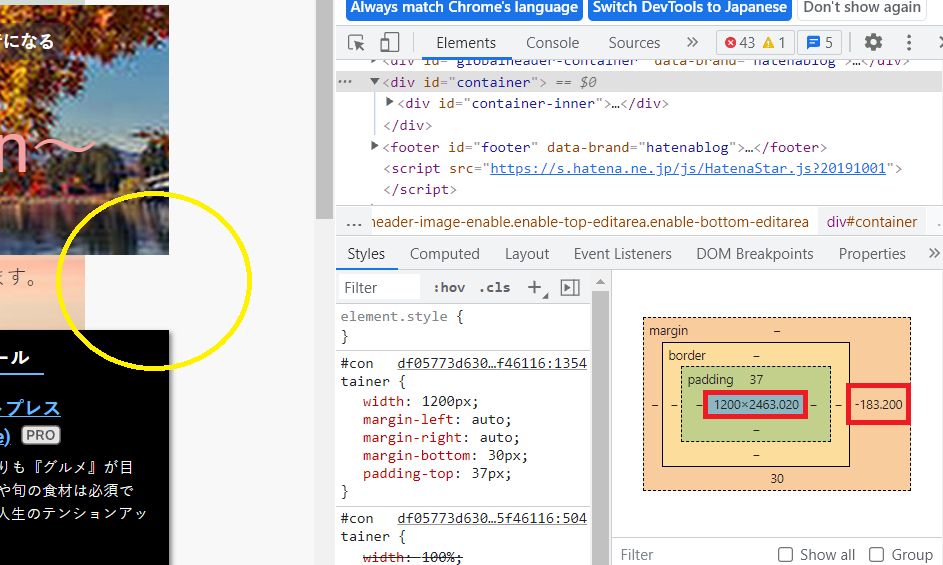Open DevTools settings gear
Viewport: 943px width, 565px height.
873,42
